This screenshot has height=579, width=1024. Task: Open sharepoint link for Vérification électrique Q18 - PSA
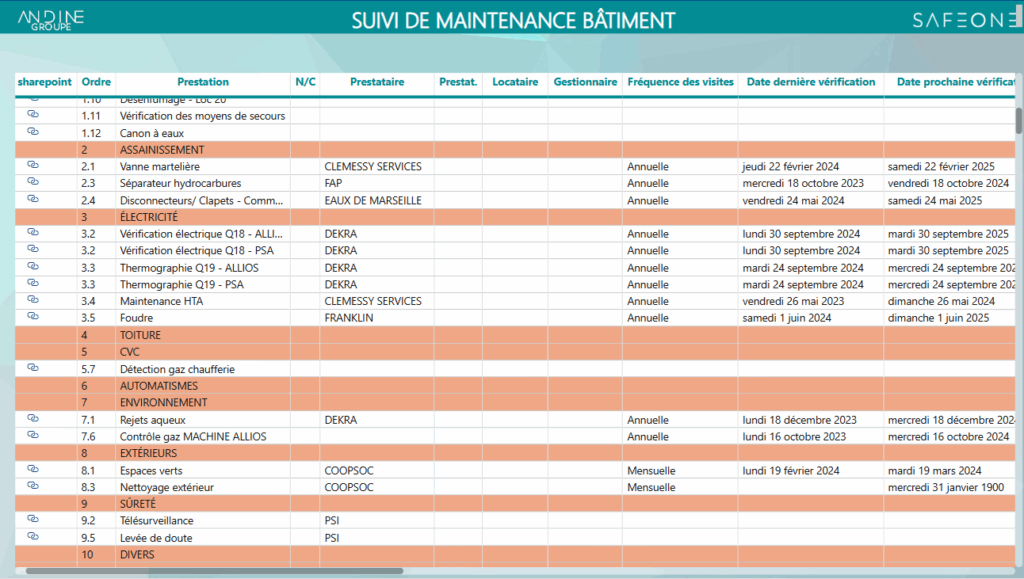point(33,249)
